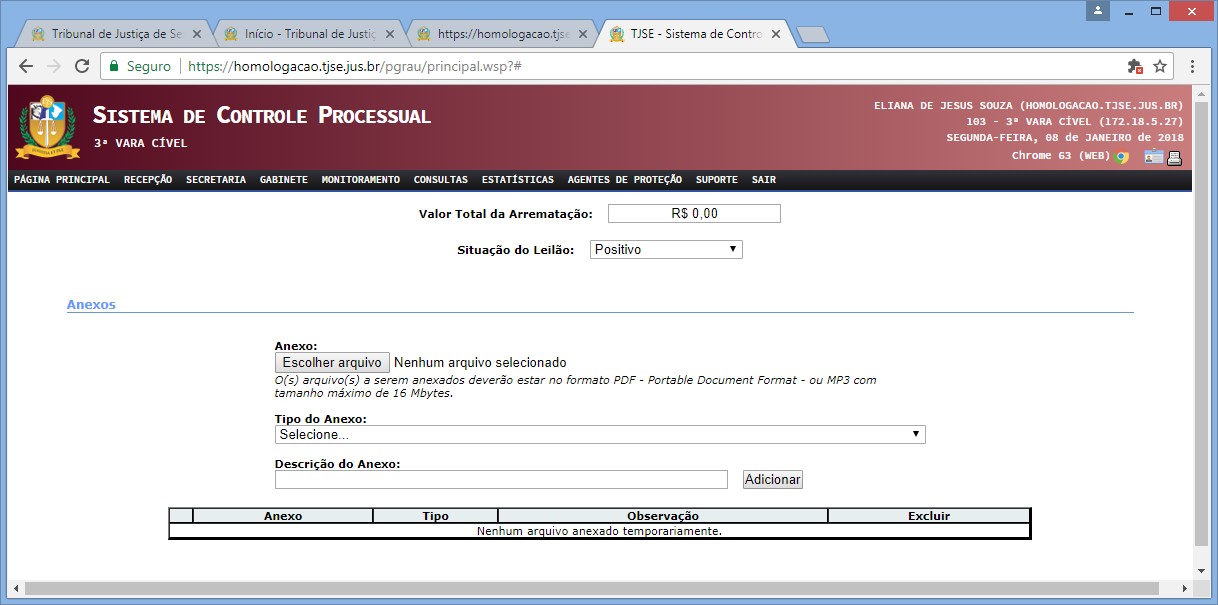Open the Secretaria menu

point(215,180)
